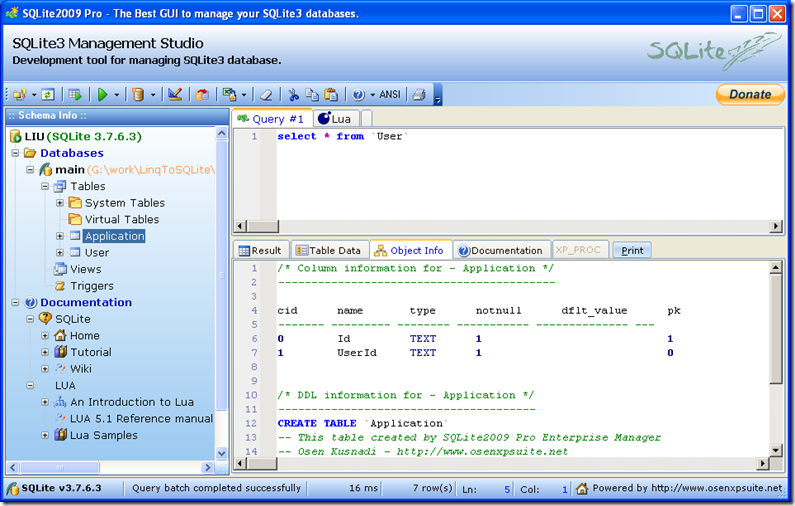
Task: Expand the System Tables tree node
Action: point(60,203)
